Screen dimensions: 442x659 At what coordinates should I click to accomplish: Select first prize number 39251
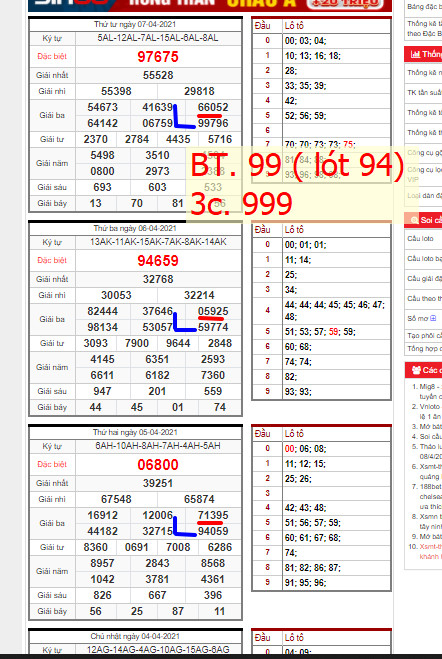coord(158,483)
